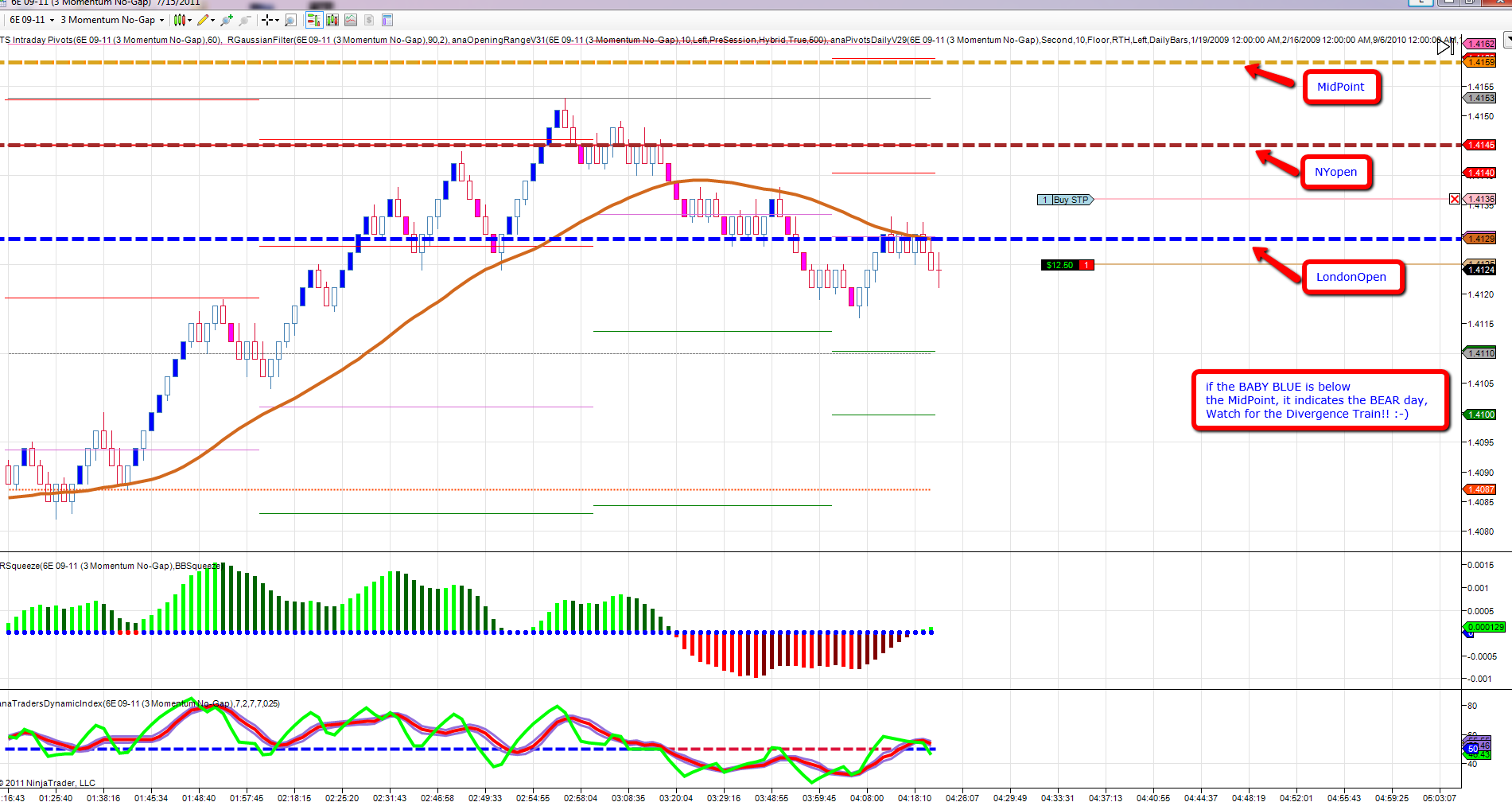Viewport: 1512px width, 806px height.
Task: Click the zoom frame magnifier icon
Action: tap(290, 20)
